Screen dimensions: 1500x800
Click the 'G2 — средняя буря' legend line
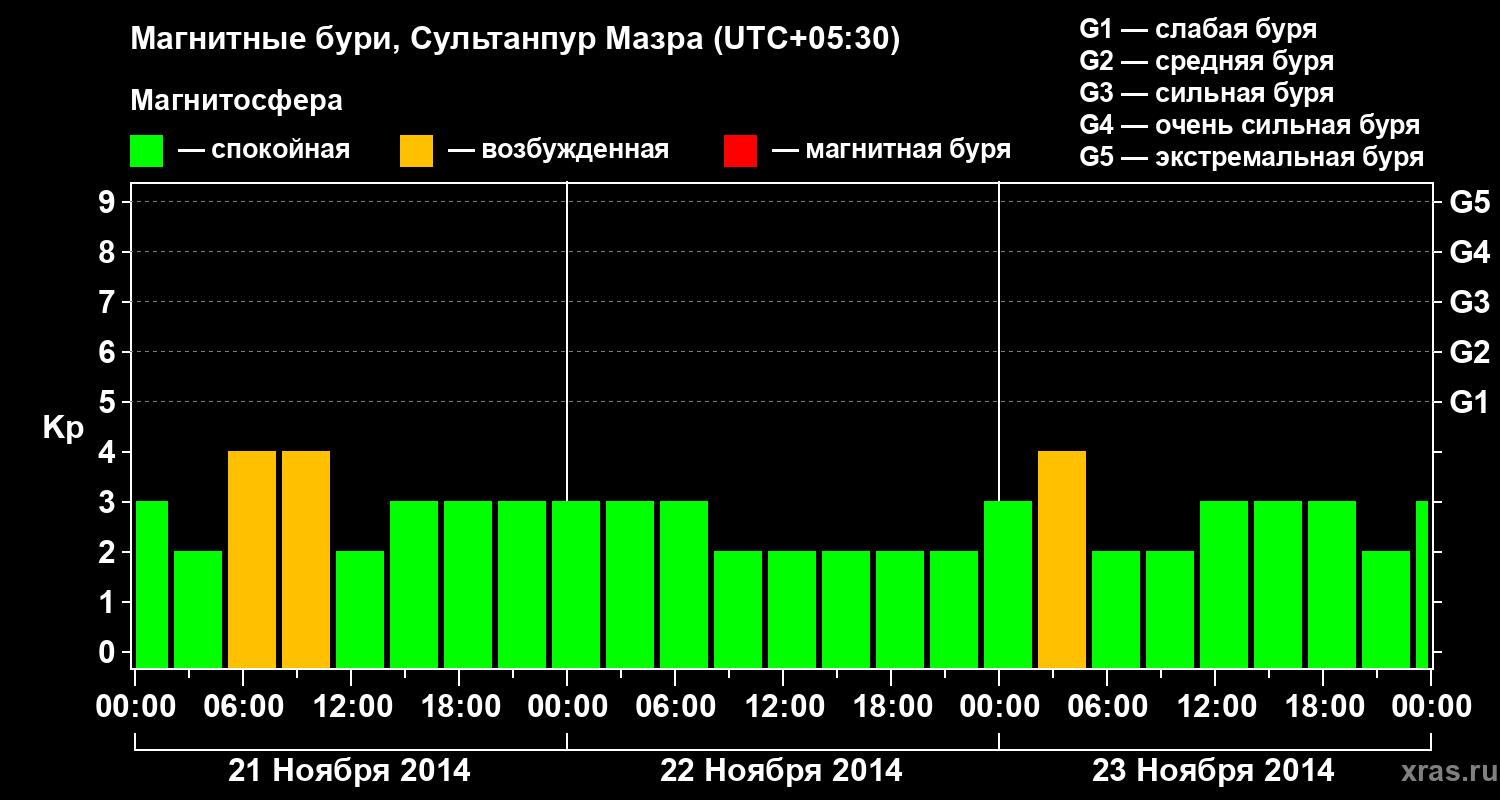point(1207,62)
